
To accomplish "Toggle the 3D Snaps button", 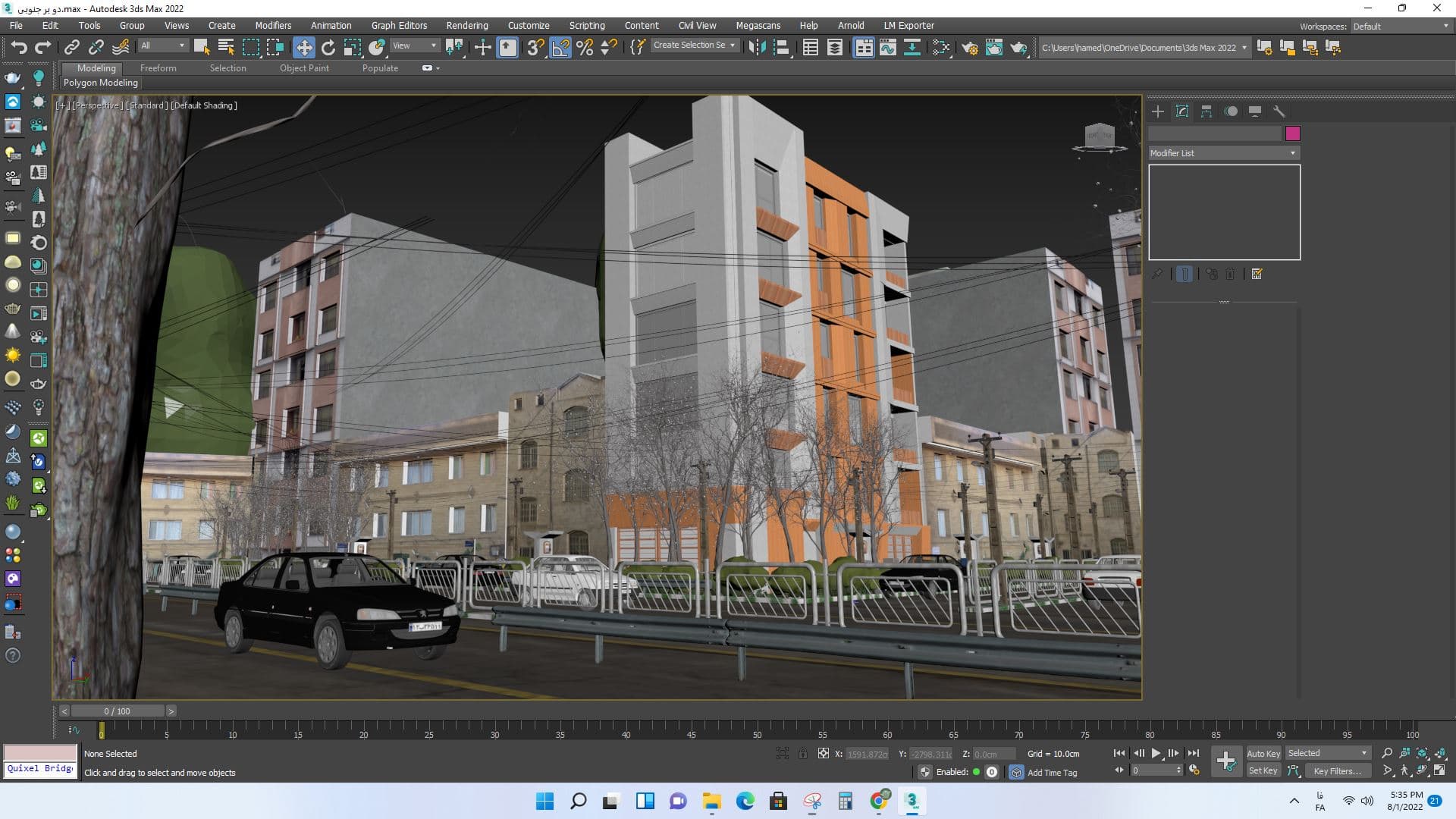I will point(535,48).
